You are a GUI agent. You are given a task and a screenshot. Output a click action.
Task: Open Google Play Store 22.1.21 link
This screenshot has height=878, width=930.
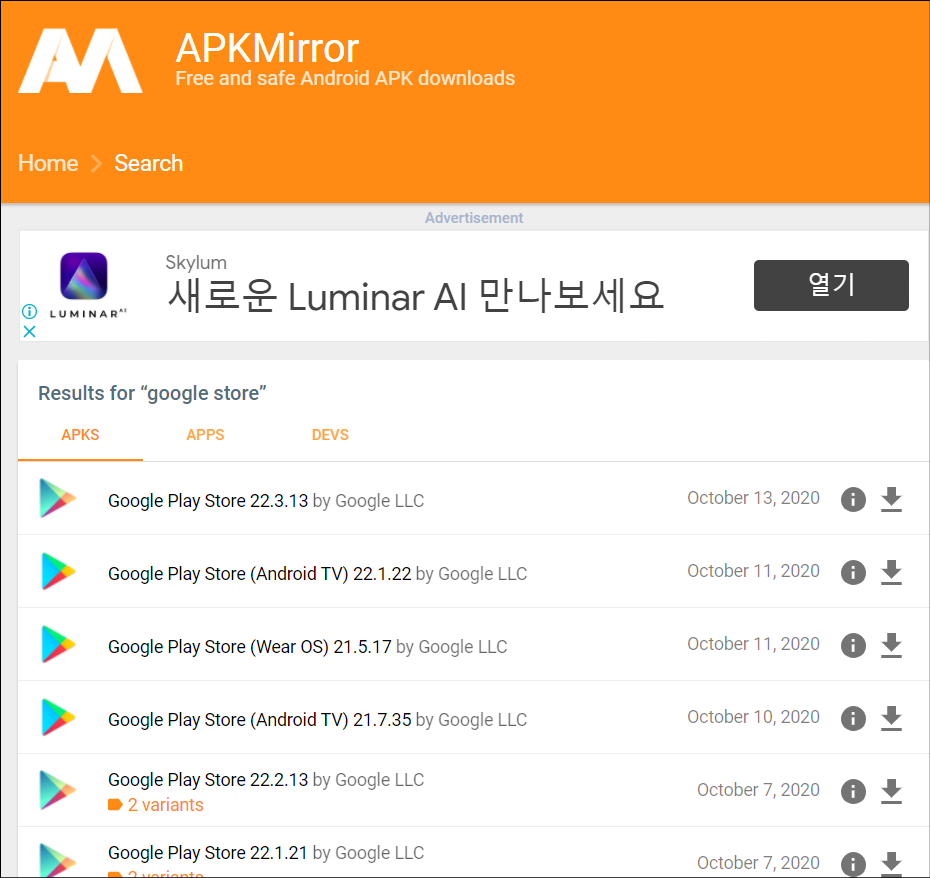pos(208,852)
